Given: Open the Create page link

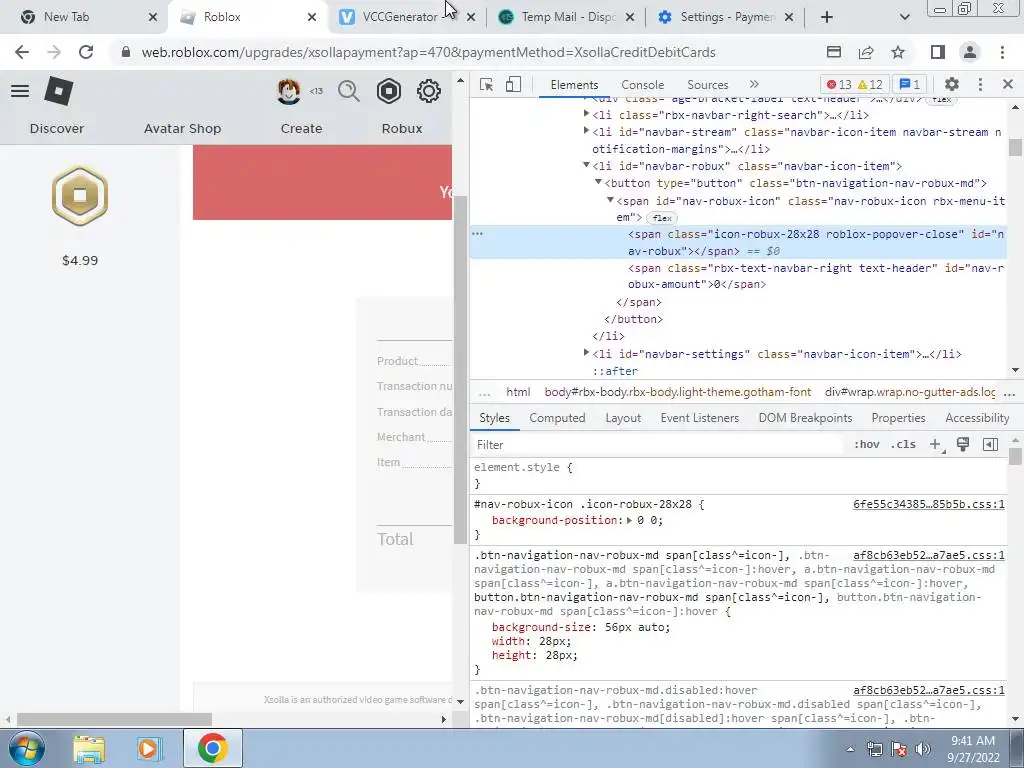Looking at the screenshot, I should (x=301, y=129).
